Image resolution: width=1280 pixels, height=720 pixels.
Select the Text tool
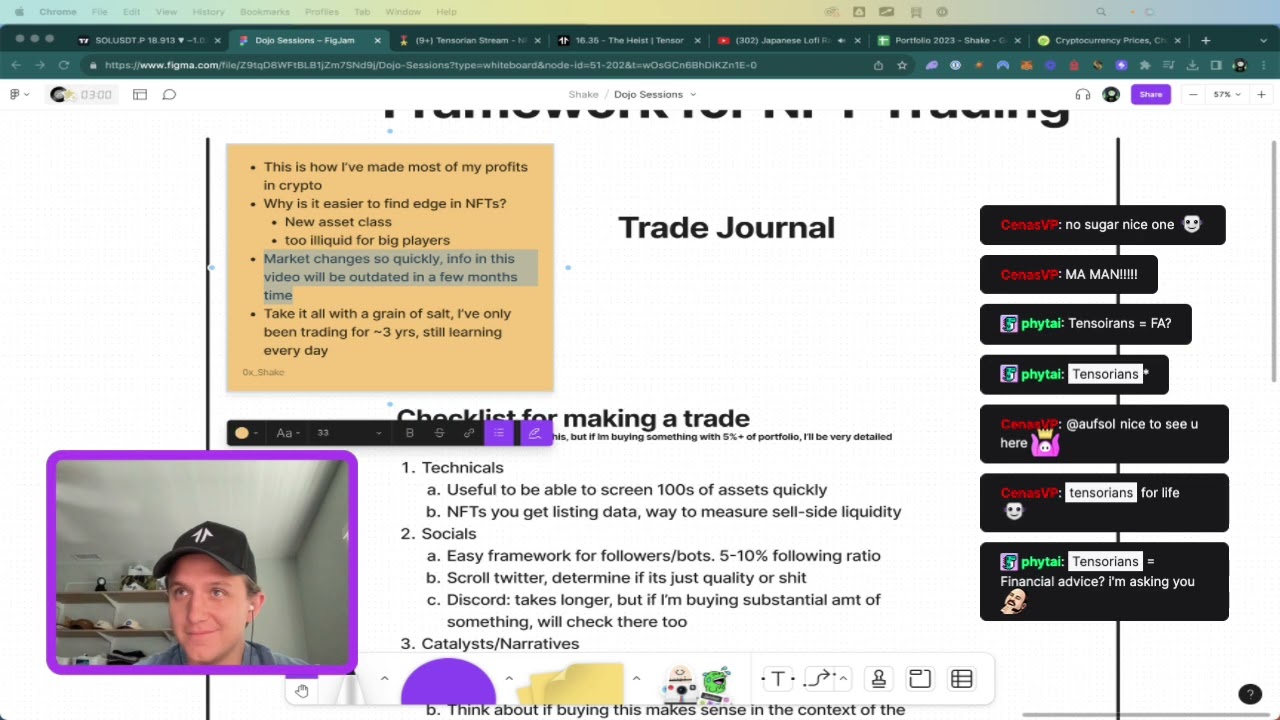(x=778, y=679)
